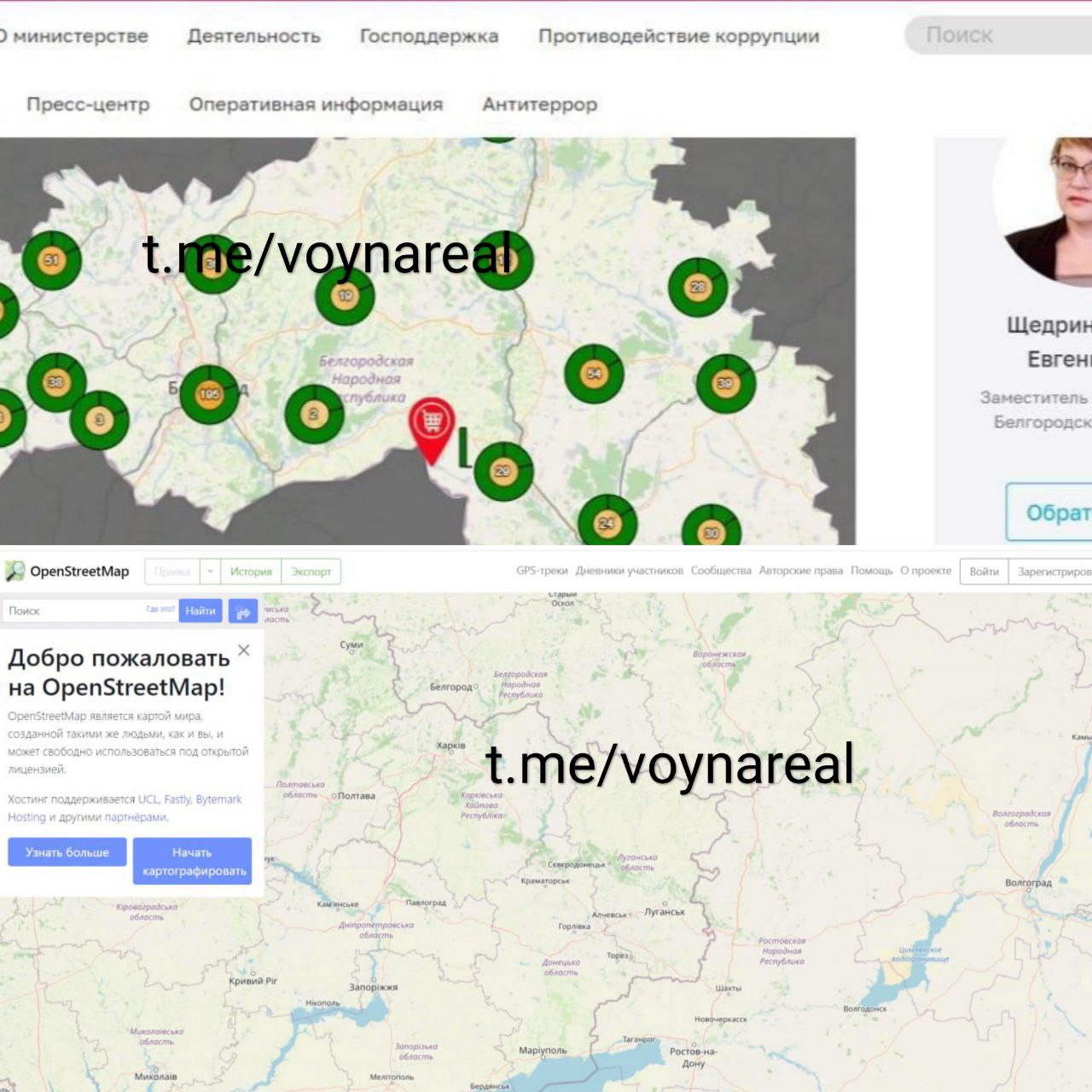
Task: Click the red shopping cart map pin
Action: point(432,422)
